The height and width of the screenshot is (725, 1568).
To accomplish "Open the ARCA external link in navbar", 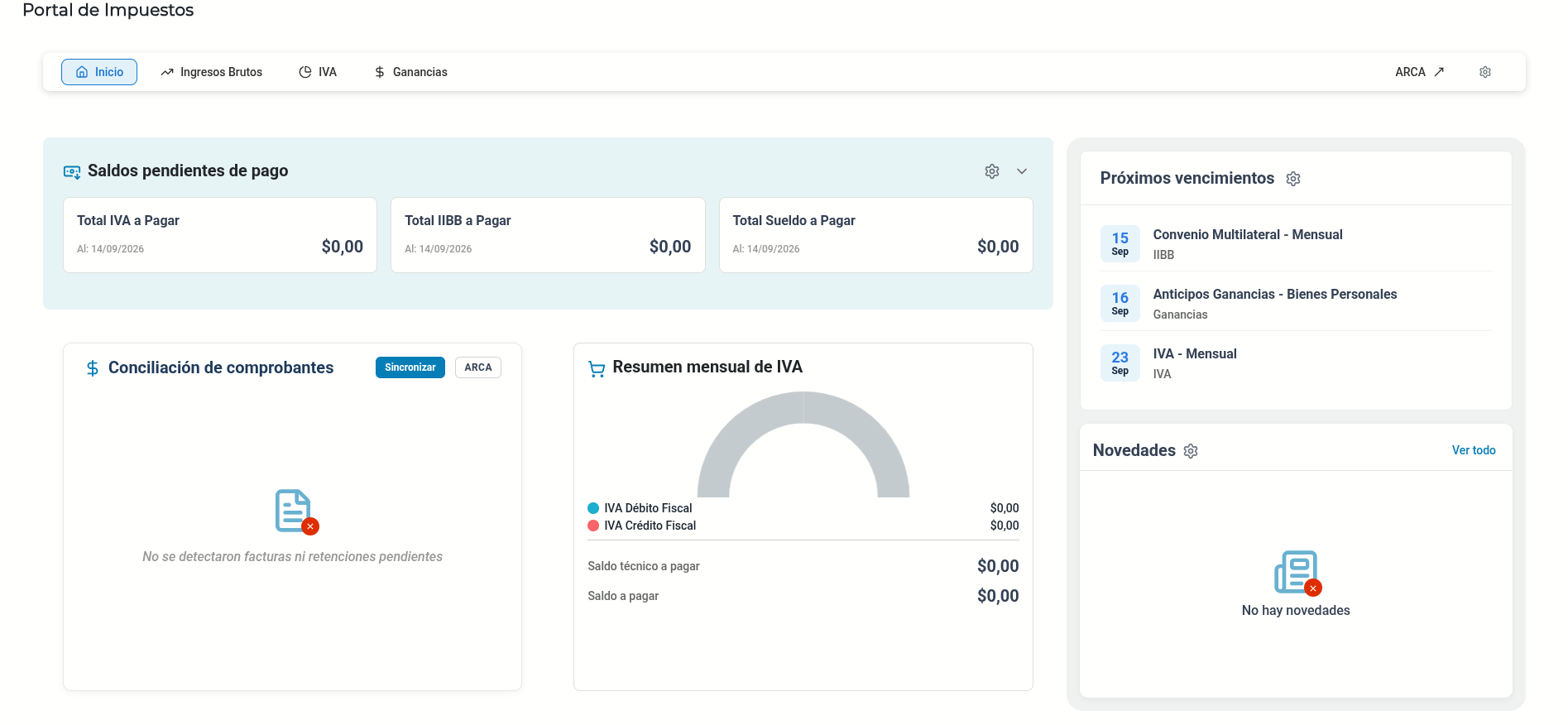I will click(x=1419, y=72).
